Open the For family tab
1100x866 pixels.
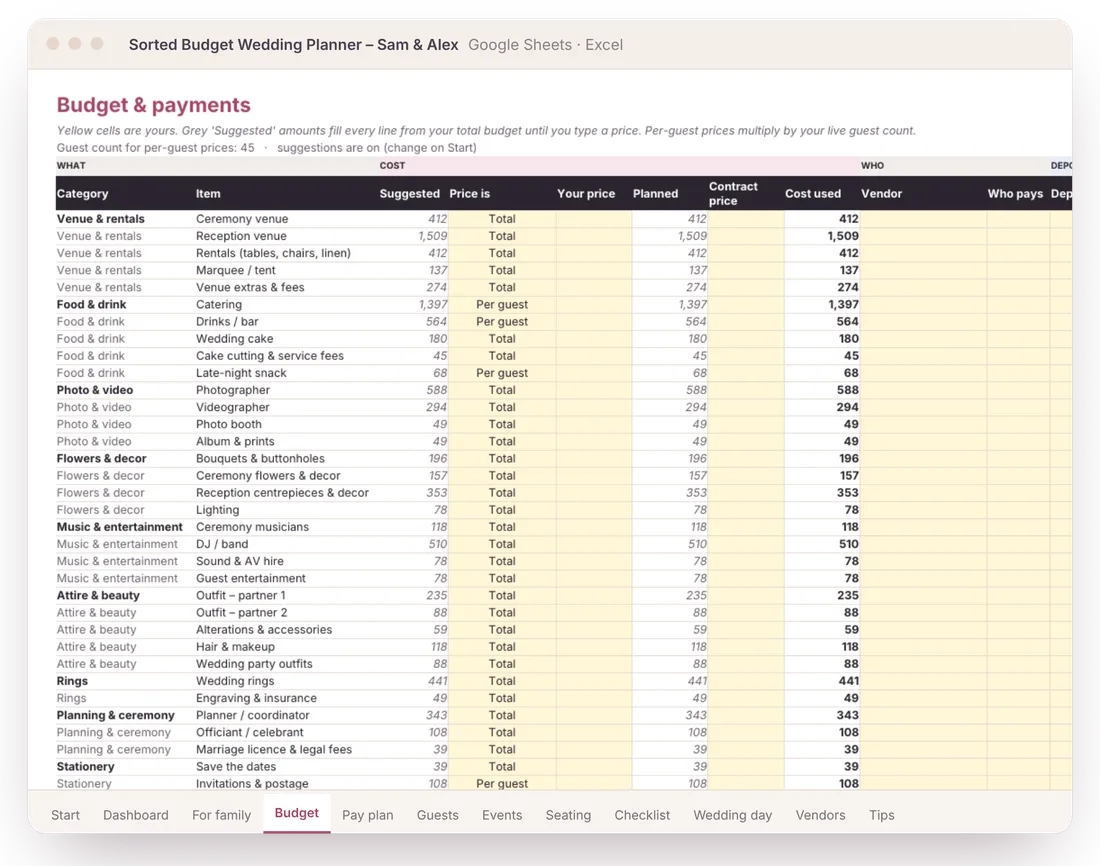coord(221,815)
